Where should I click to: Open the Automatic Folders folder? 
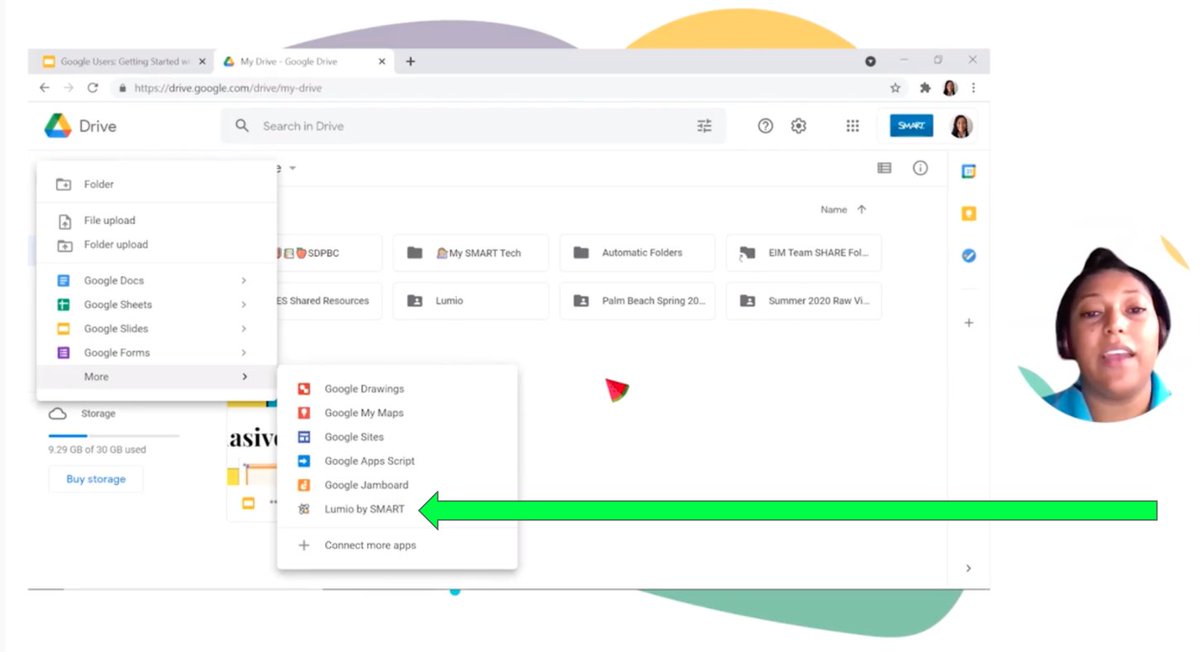tap(637, 252)
